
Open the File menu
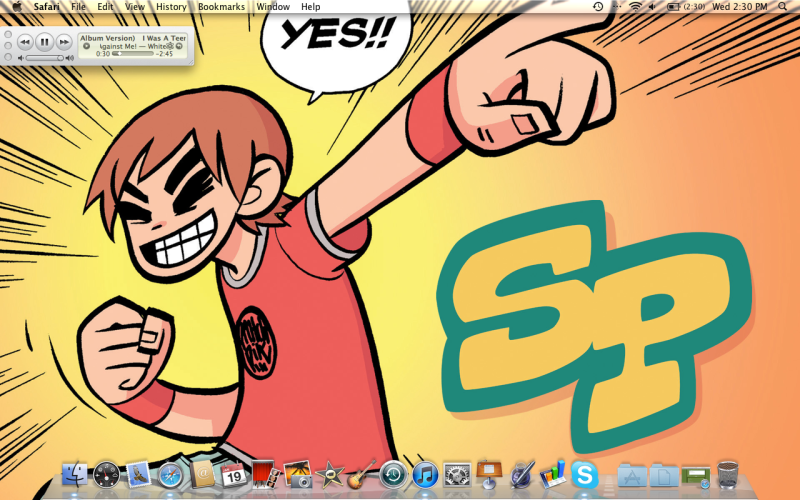pos(78,7)
